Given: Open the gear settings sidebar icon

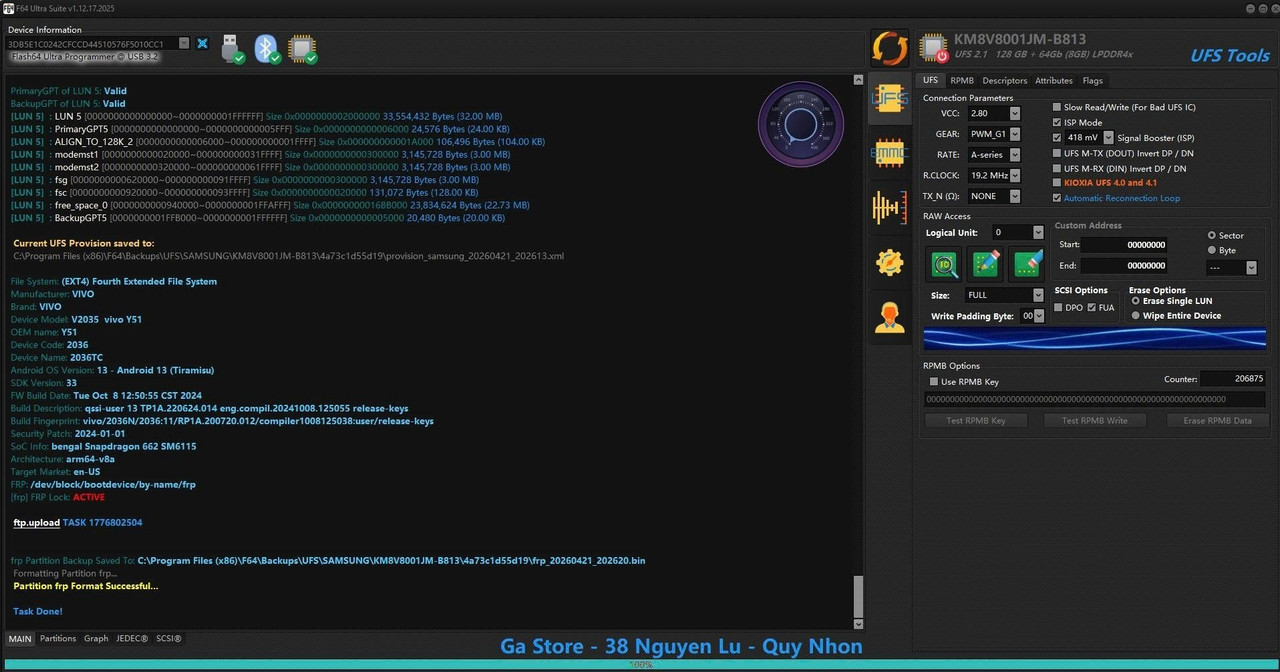Looking at the screenshot, I should (x=889, y=262).
